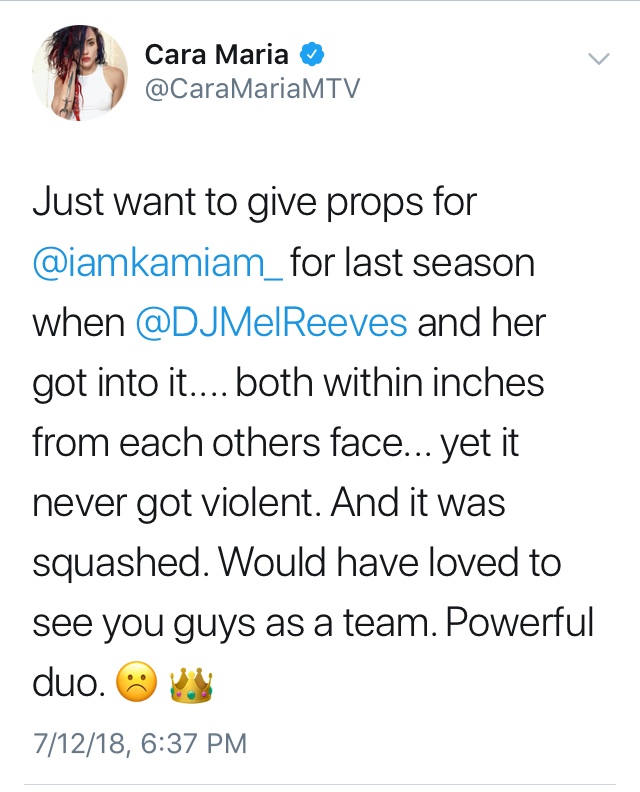The image size is (640, 792).
Task: Open Cara Maria's profile picture
Action: [80, 73]
